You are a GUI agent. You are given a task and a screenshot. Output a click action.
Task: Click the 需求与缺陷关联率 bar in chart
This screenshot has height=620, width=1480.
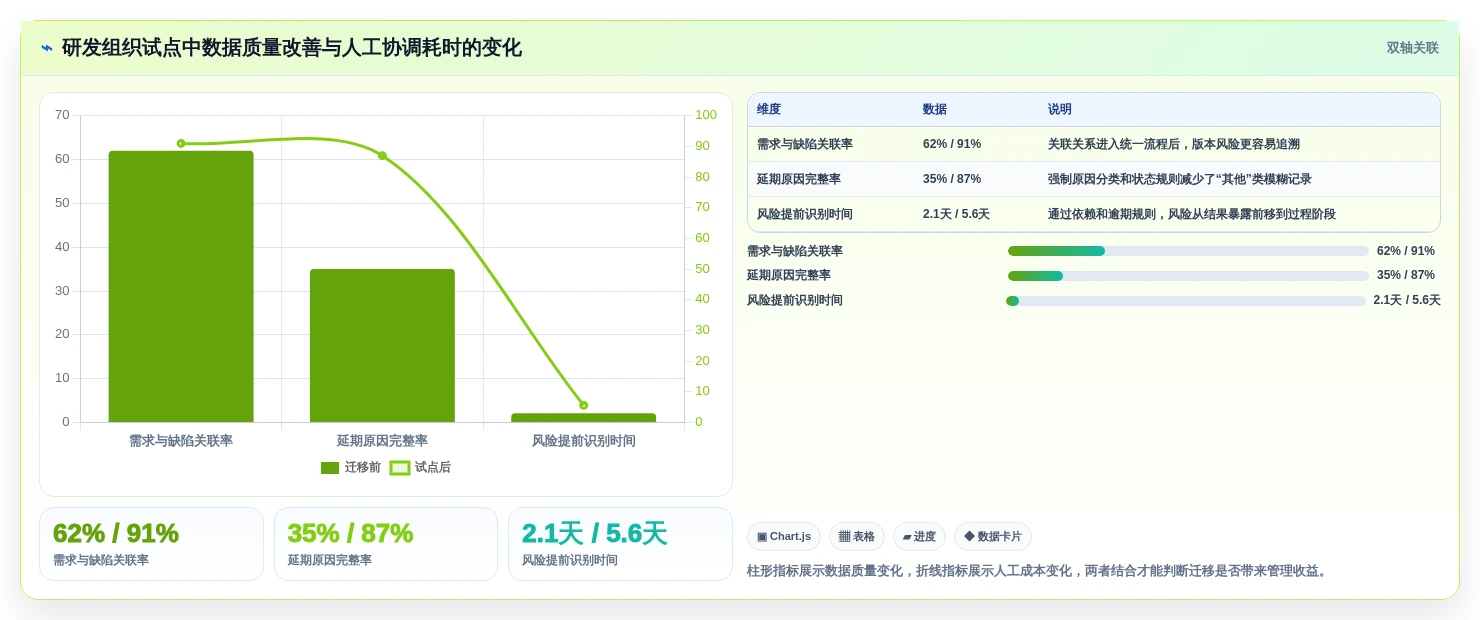181,286
